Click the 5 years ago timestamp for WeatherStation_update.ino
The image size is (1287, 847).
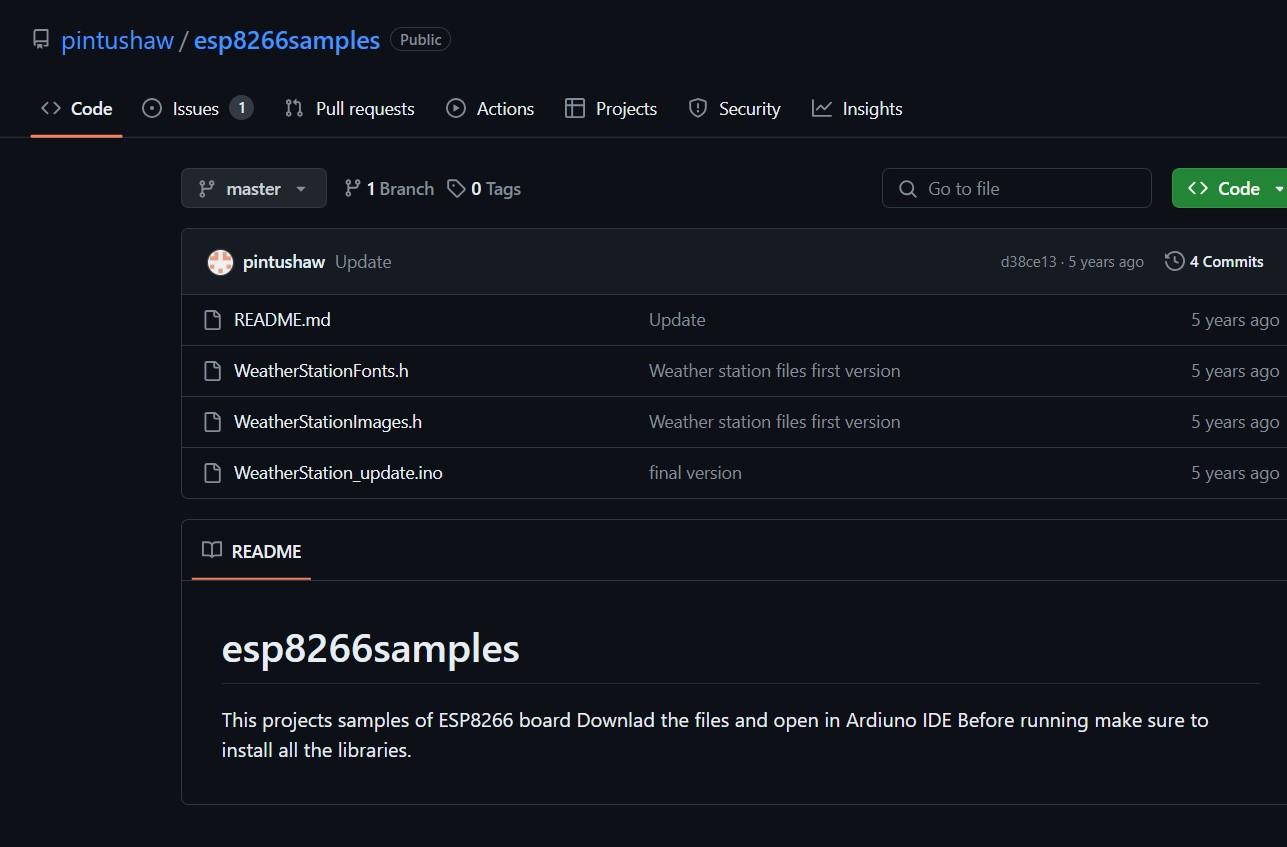pyautogui.click(x=1235, y=473)
